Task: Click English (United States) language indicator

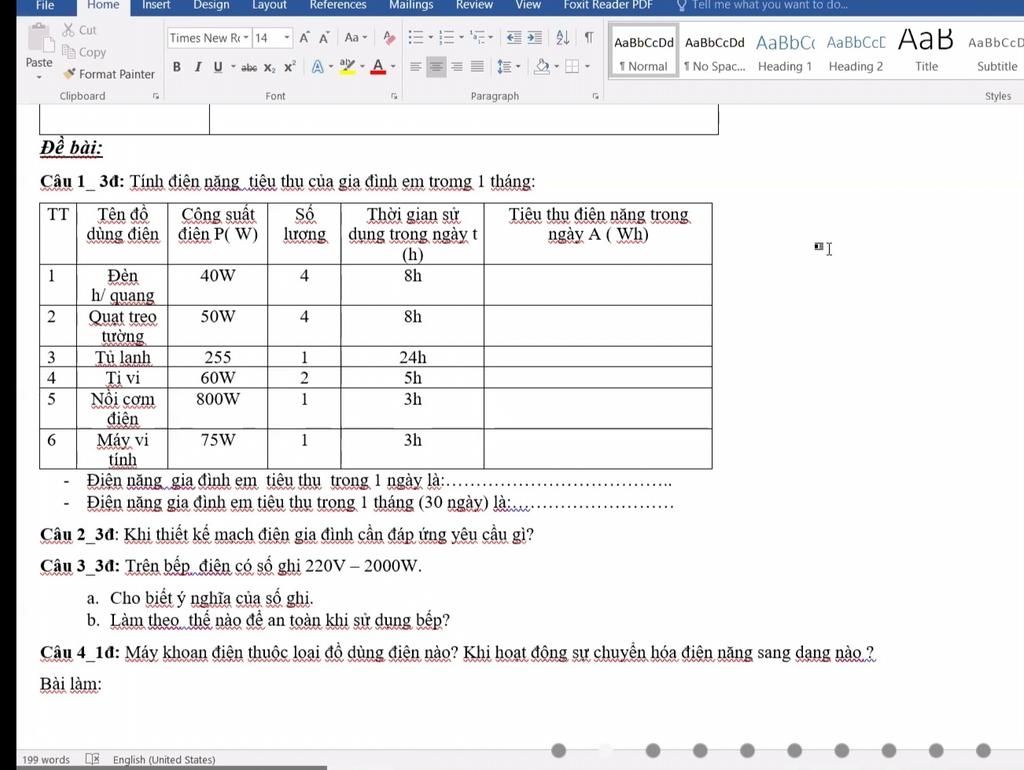Action: pyautogui.click(x=164, y=760)
